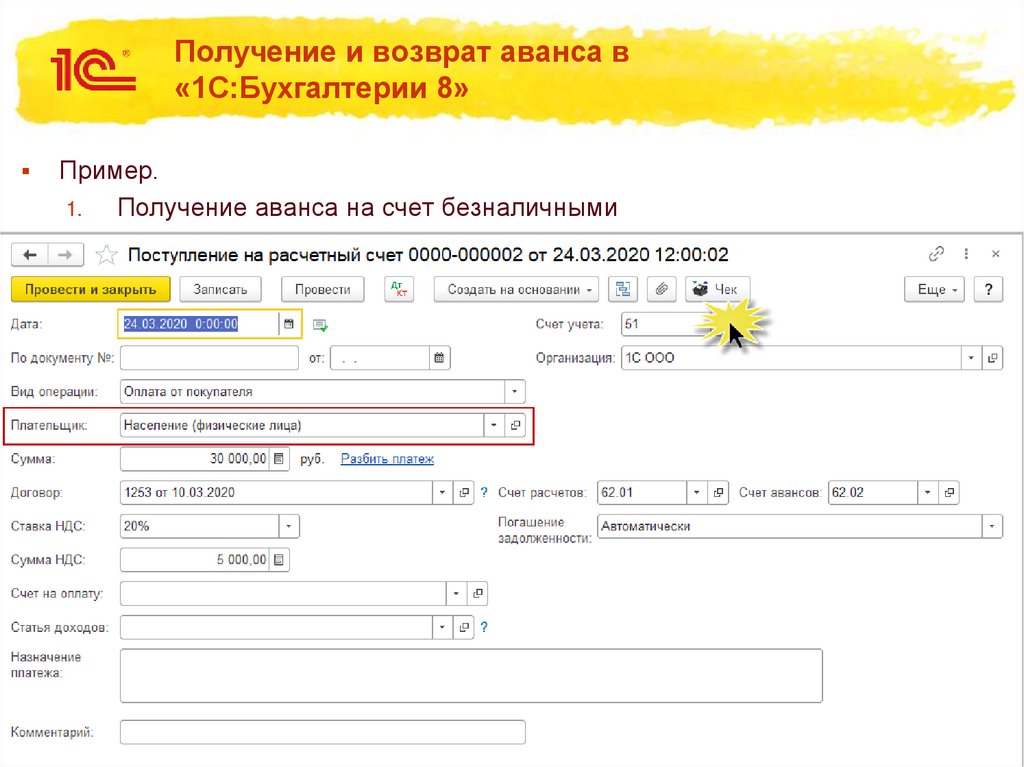Click into the Сумма field showing 30 000,00
The width and height of the screenshot is (1024, 767).
[x=195, y=459]
